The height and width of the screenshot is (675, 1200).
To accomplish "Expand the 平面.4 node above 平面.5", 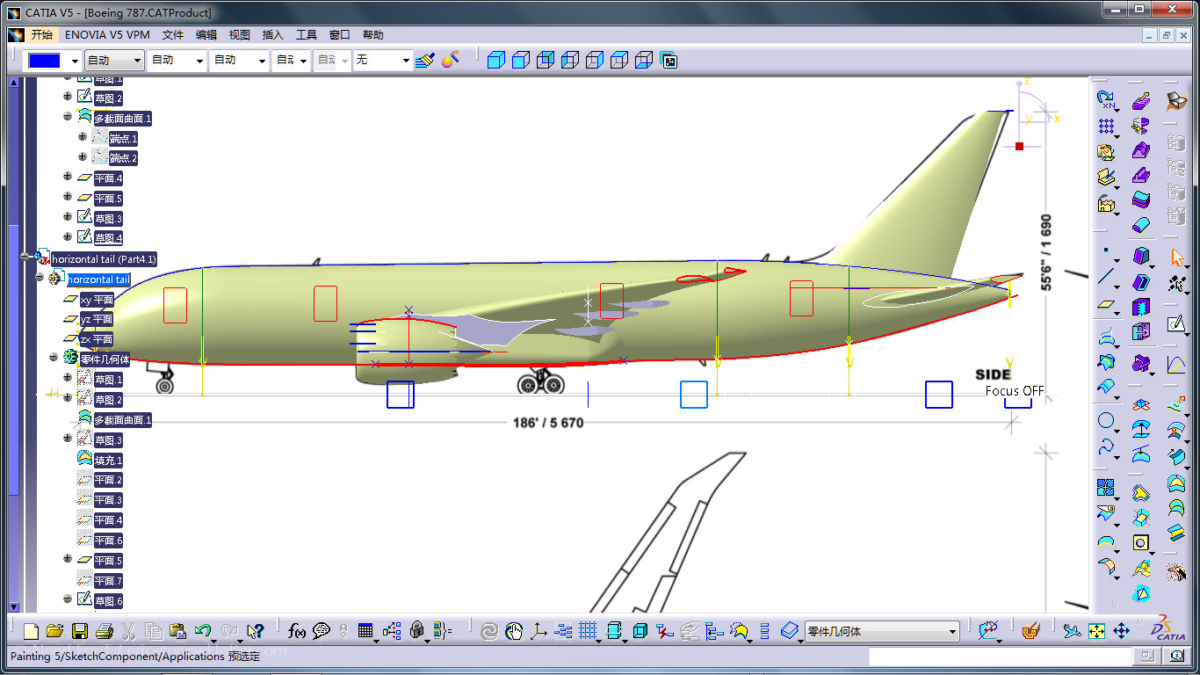I will point(68,177).
